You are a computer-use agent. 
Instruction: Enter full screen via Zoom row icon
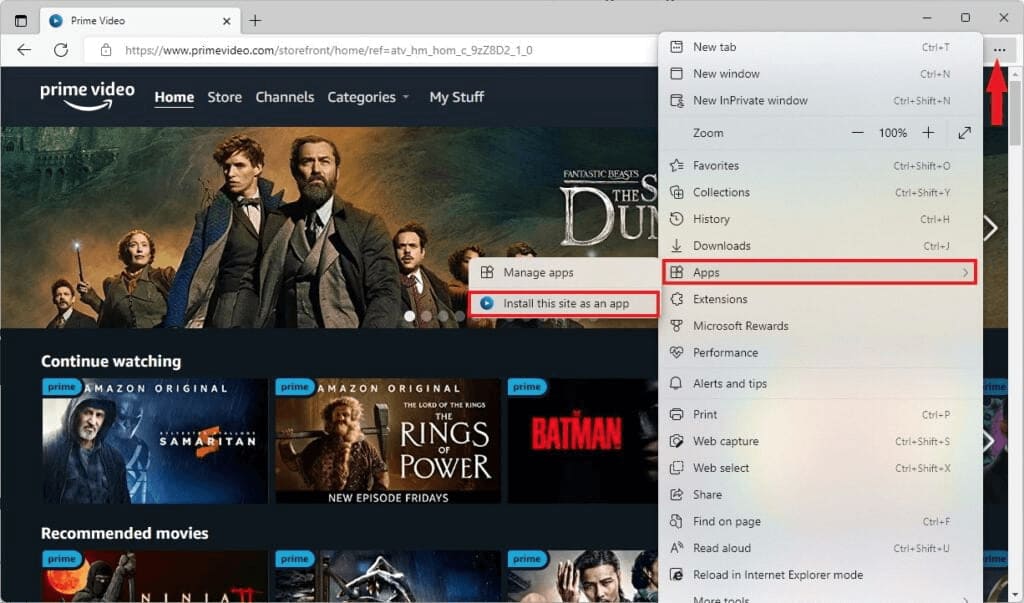click(x=965, y=133)
